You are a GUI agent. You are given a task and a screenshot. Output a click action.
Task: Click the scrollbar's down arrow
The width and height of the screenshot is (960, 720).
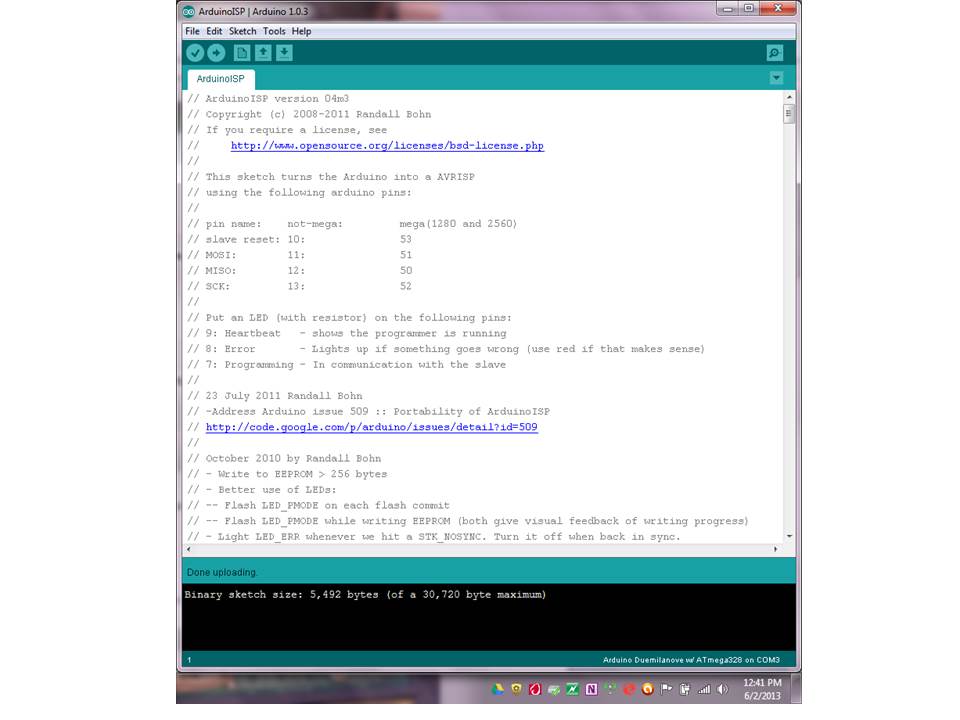[789, 536]
